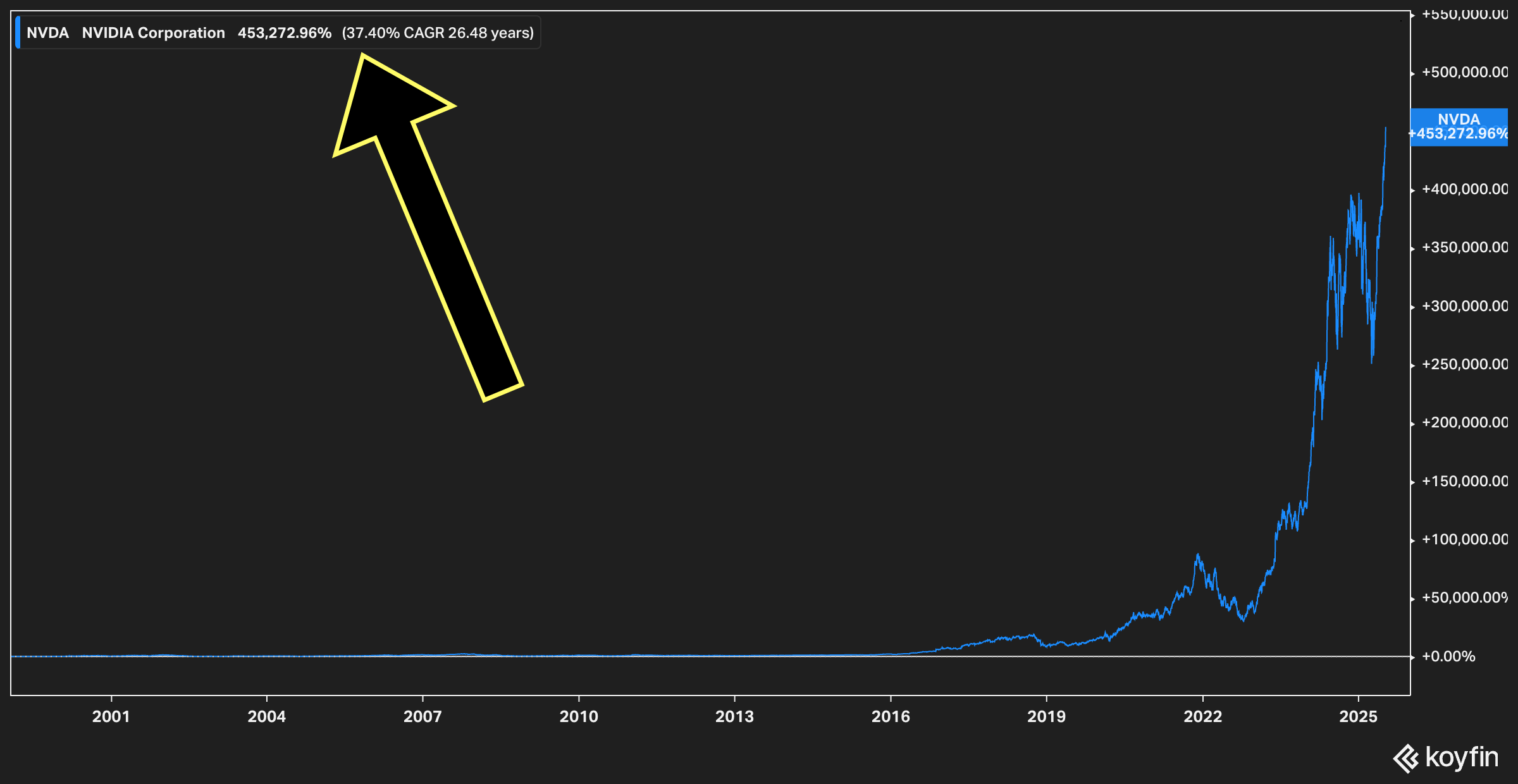The width and height of the screenshot is (1518, 784).
Task: Click the 2001 label on the time axis
Action: point(111,716)
